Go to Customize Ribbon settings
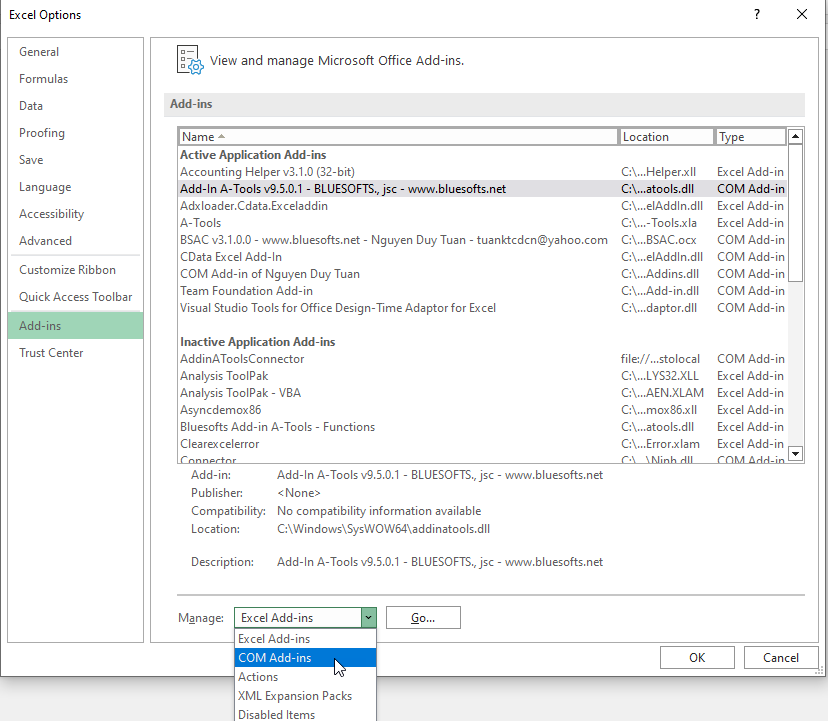Image resolution: width=828 pixels, height=721 pixels. coord(76,269)
